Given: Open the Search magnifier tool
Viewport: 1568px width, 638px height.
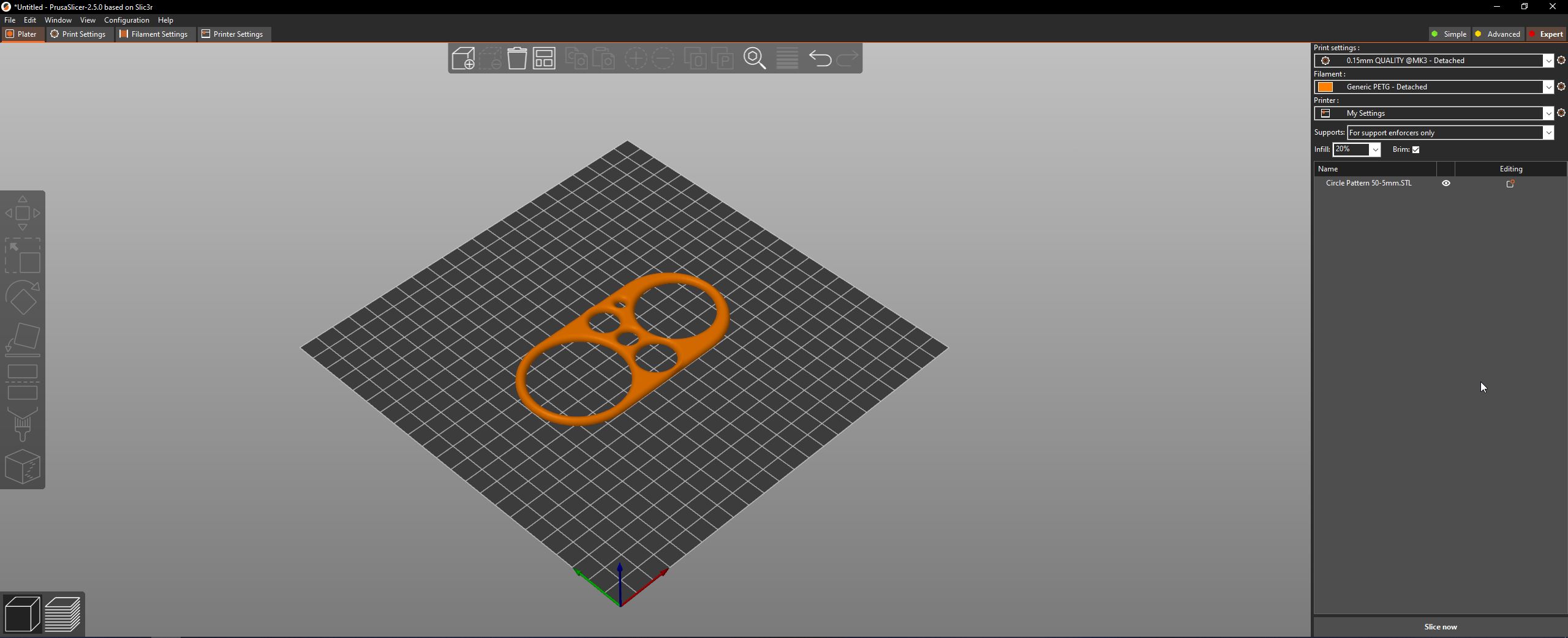Looking at the screenshot, I should [755, 58].
